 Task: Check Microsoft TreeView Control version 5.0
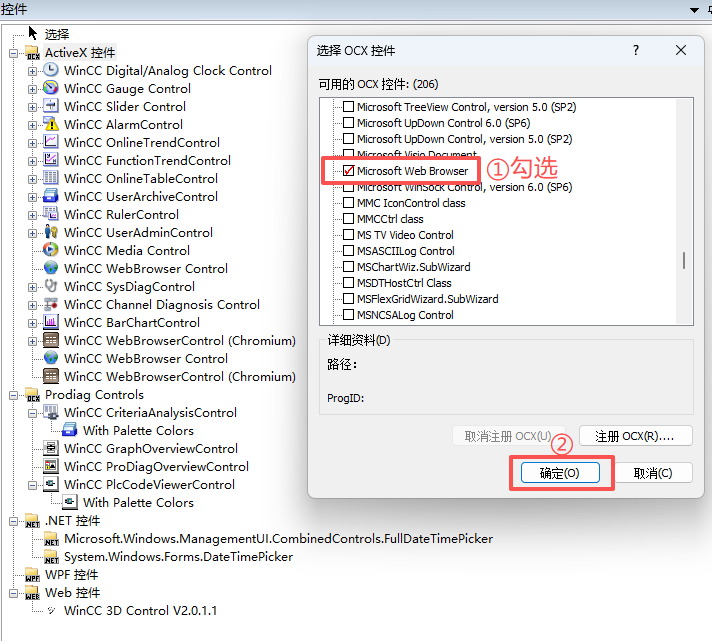(x=348, y=107)
